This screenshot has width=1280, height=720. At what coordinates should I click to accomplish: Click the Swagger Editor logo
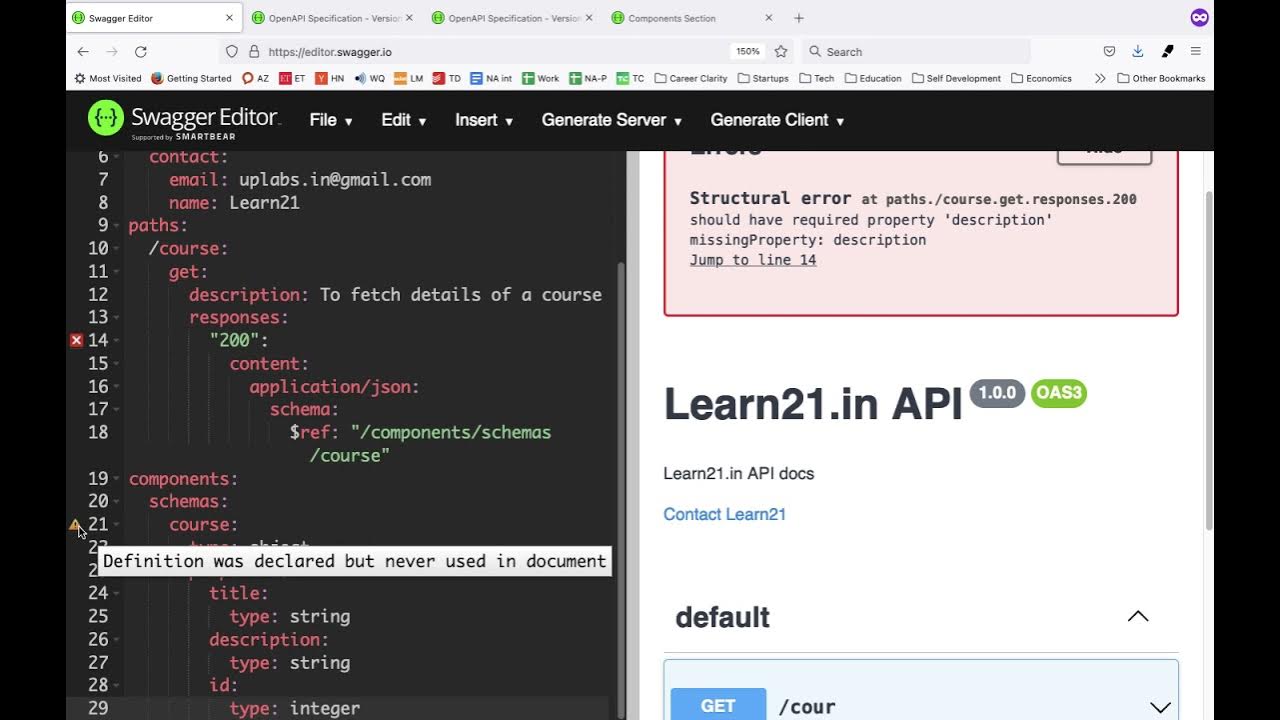[184, 119]
